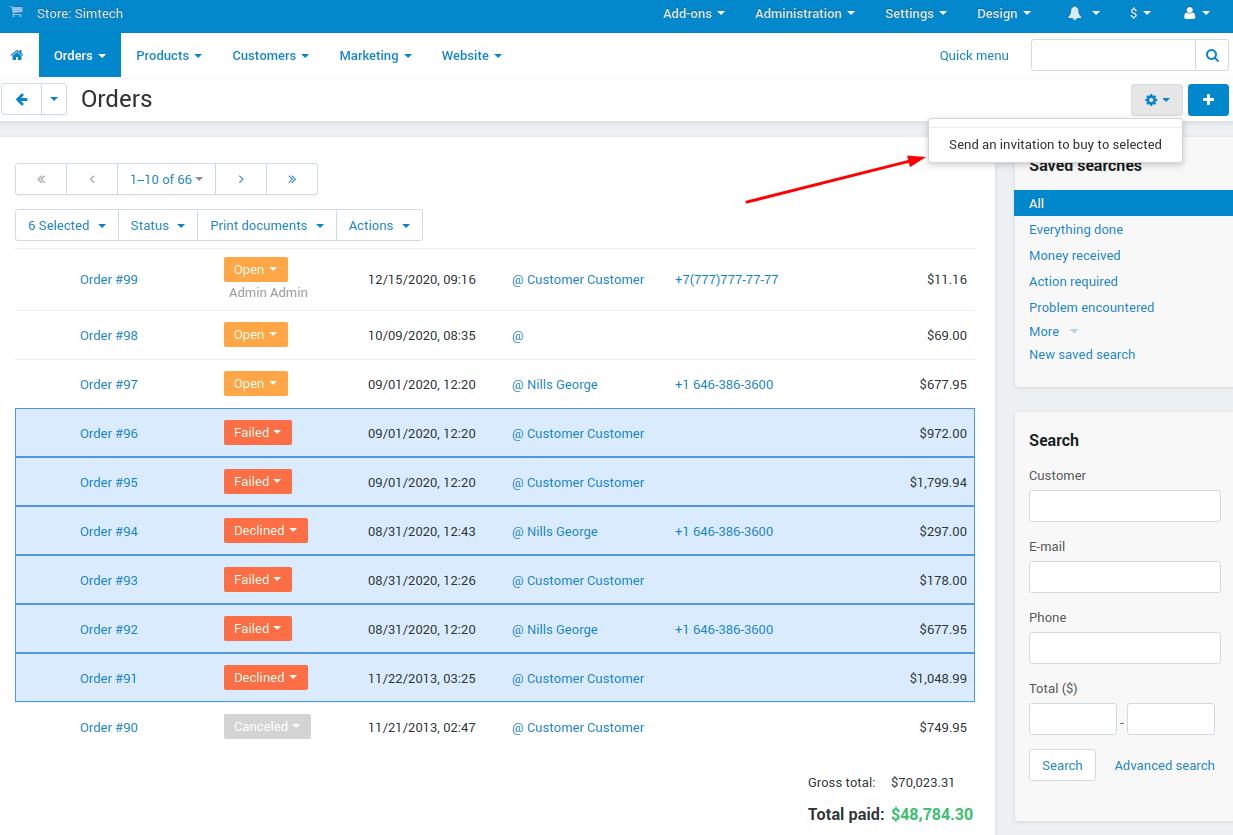Viewport: 1233px width, 835px height.
Task: Change the Failed status of Order #96
Action: [258, 433]
